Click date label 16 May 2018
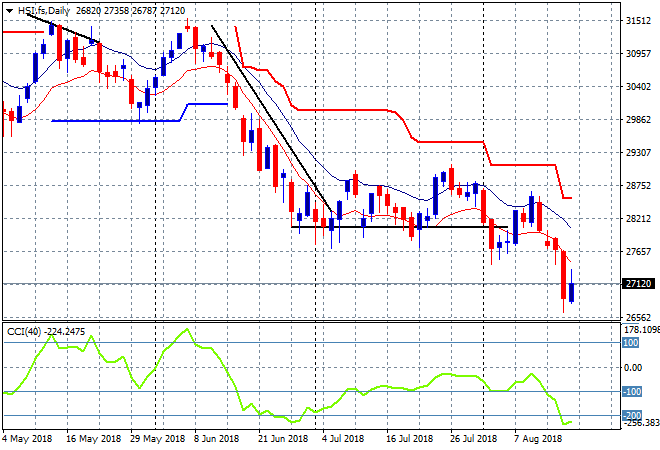This screenshot has width=660, height=450. click(x=93, y=439)
